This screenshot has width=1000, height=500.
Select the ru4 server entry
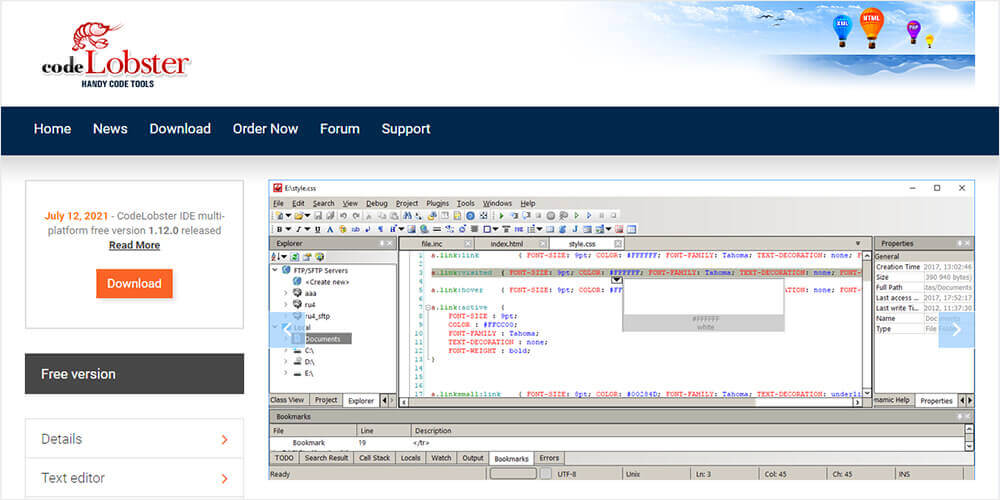click(310, 305)
